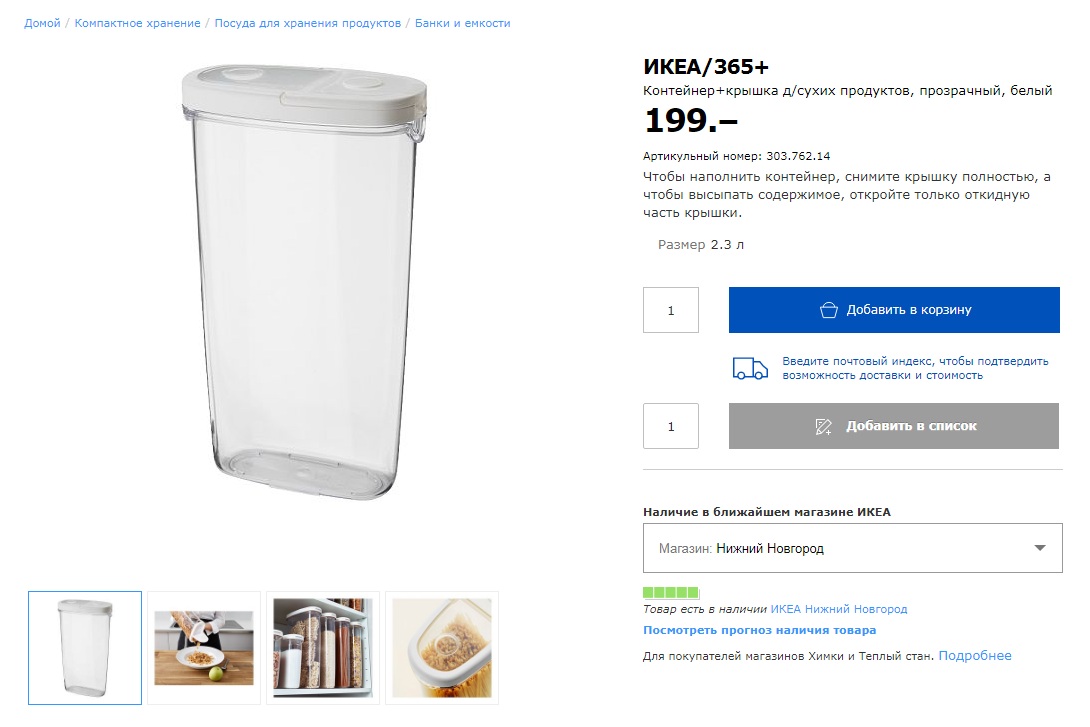This screenshot has width=1090, height=727.
Task: Select the pantry shelf containers thumbnail
Action: (x=323, y=648)
